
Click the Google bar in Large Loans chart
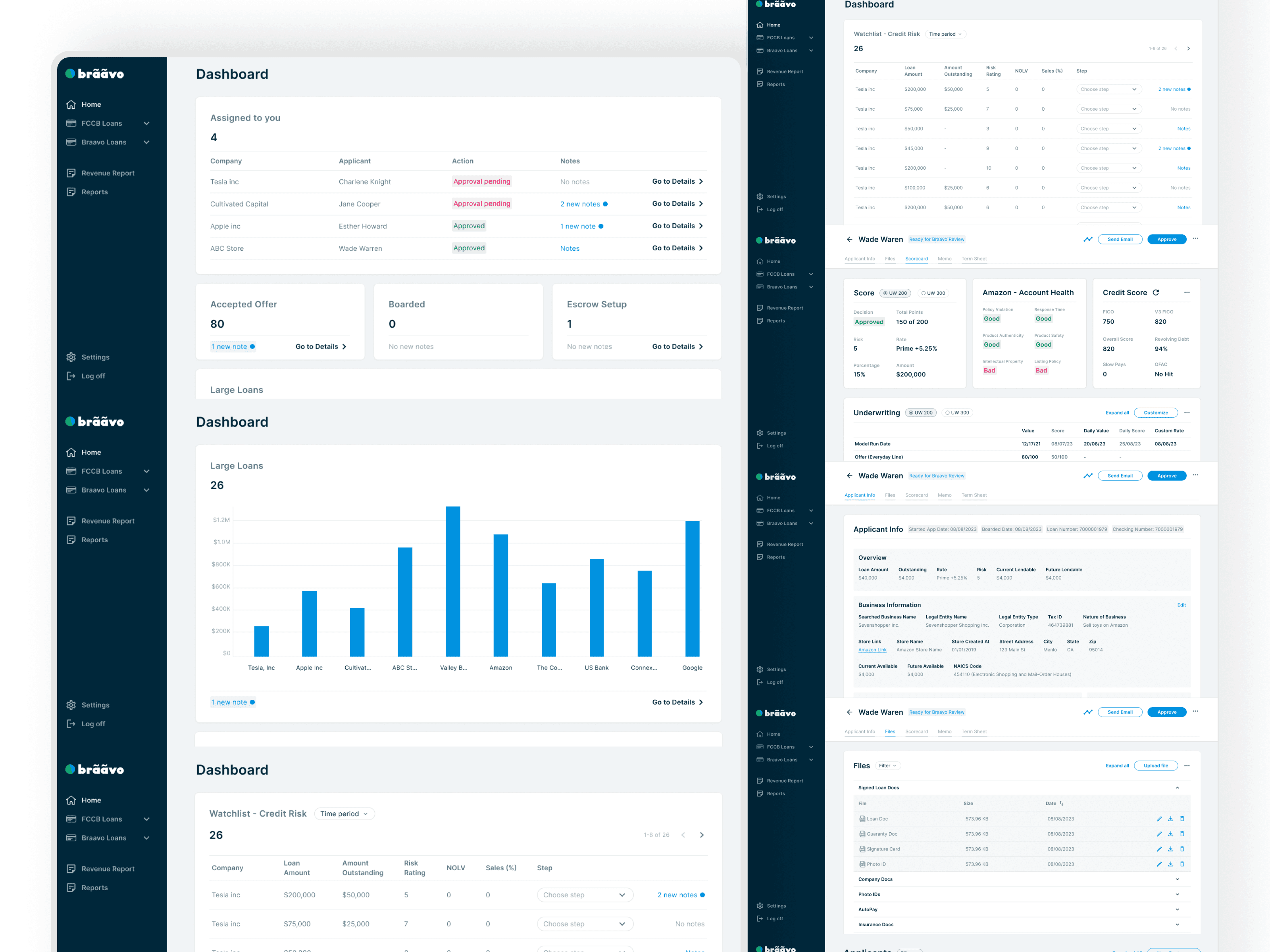(693, 589)
